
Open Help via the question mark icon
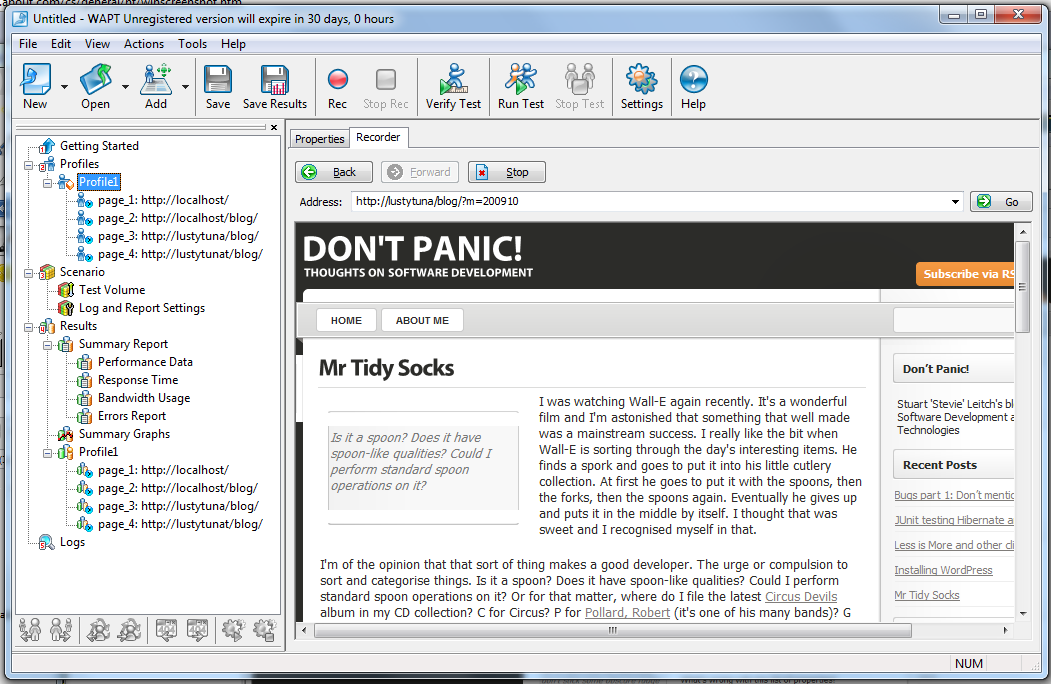[694, 79]
